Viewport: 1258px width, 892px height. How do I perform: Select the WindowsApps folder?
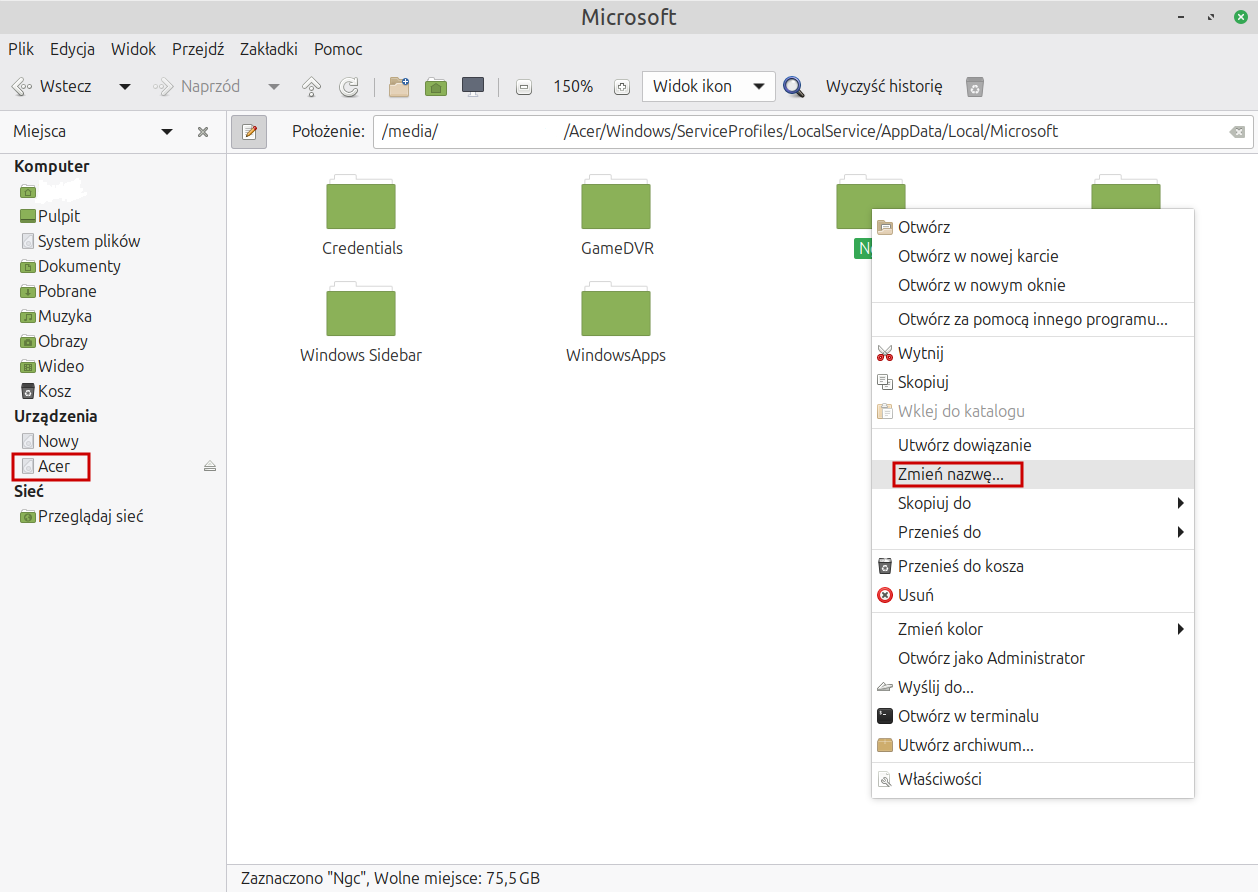[x=616, y=324]
